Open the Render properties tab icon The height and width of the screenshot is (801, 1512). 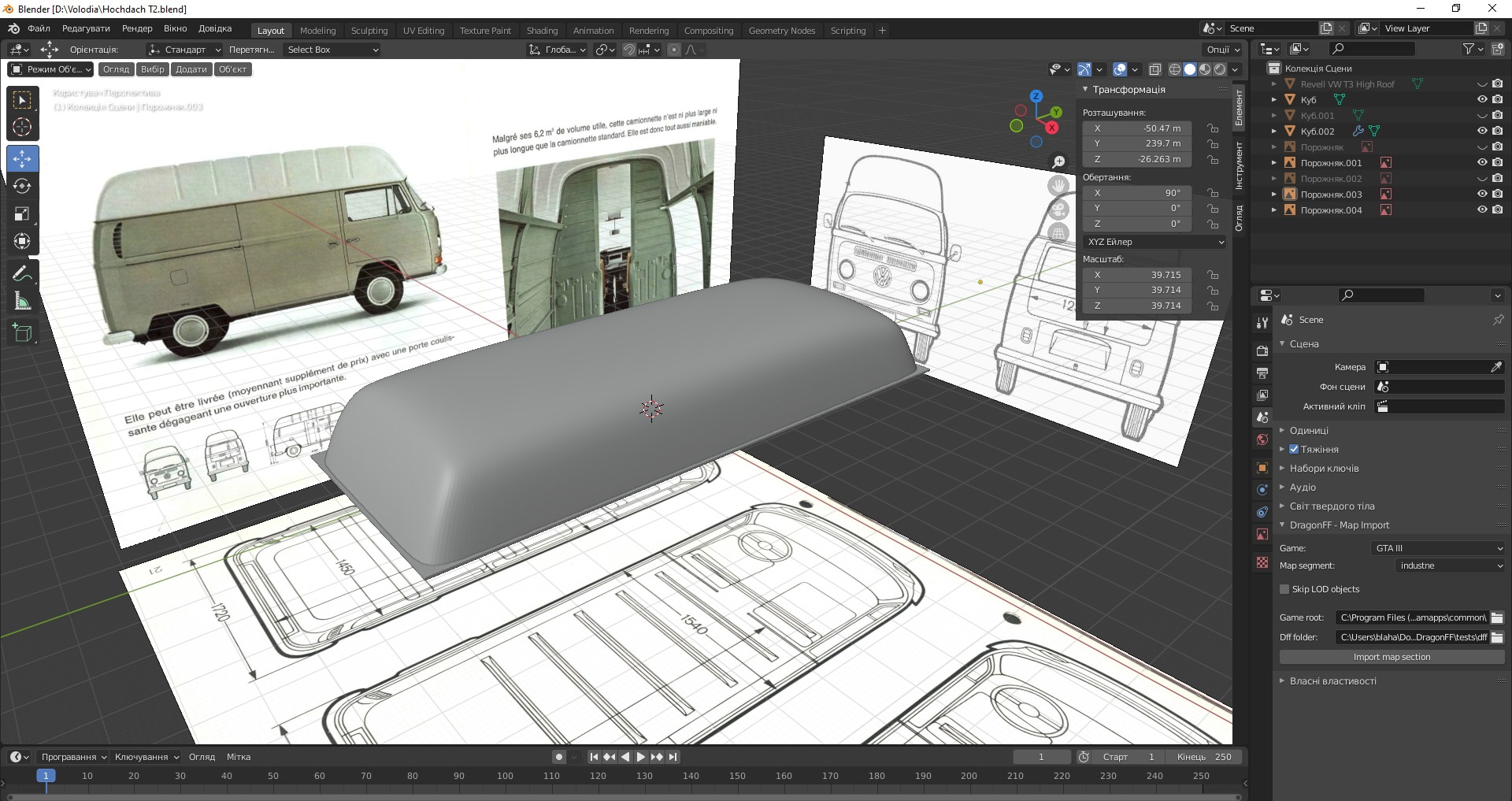tap(1262, 350)
